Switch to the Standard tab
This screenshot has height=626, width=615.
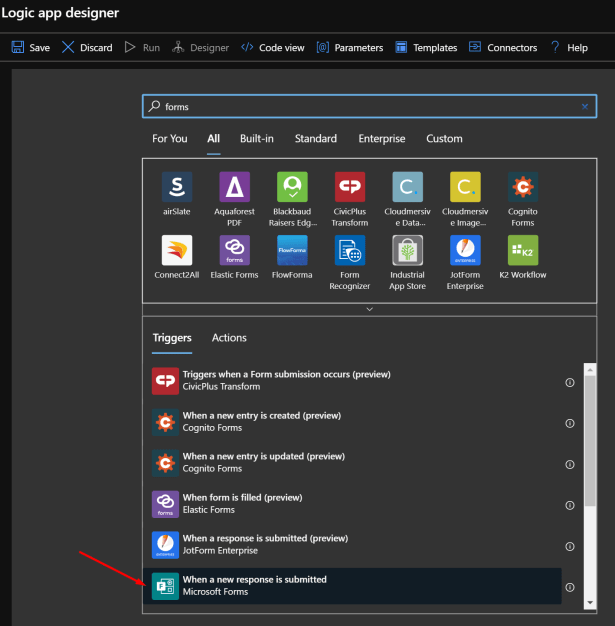tap(316, 139)
